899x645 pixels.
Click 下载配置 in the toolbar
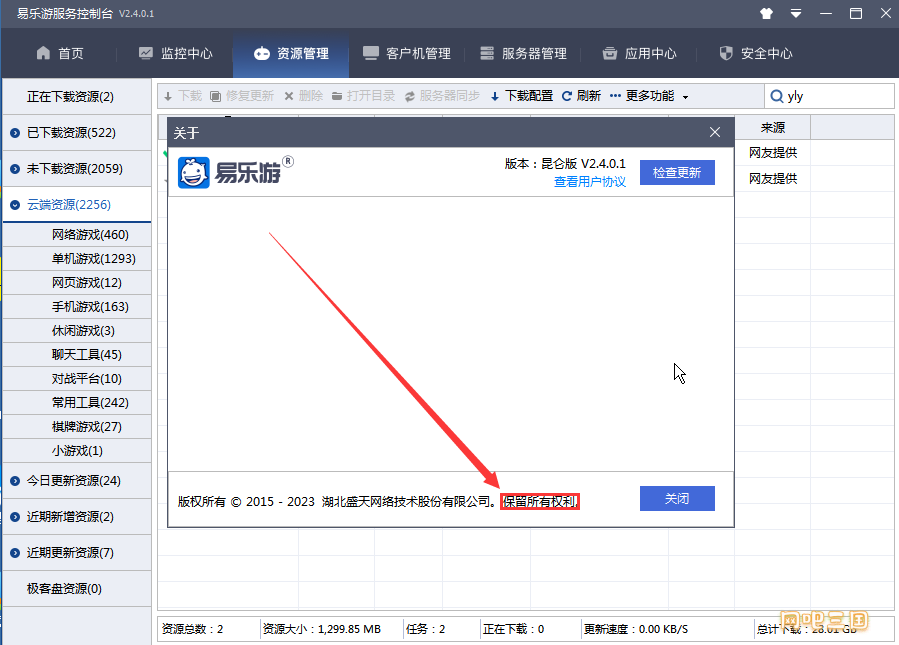[x=521, y=96]
